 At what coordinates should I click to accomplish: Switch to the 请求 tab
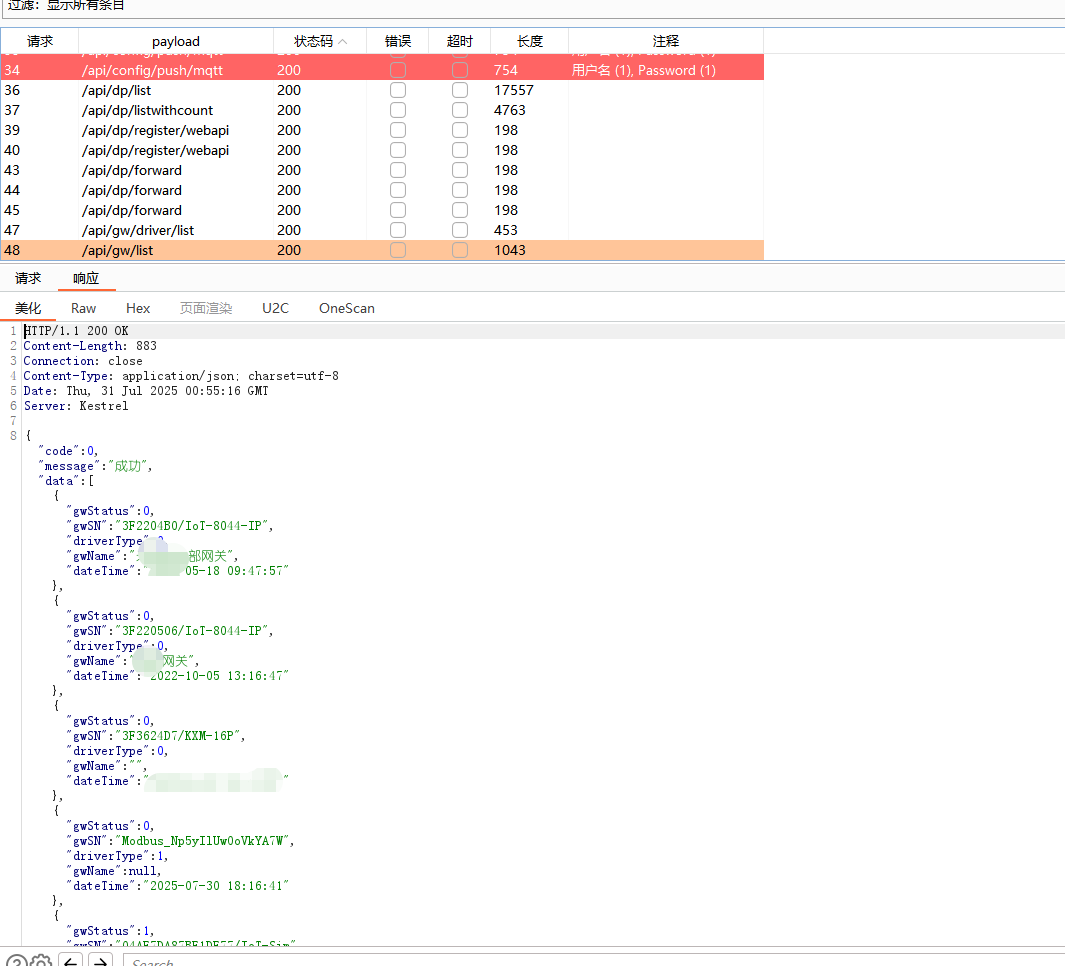[x=28, y=278]
